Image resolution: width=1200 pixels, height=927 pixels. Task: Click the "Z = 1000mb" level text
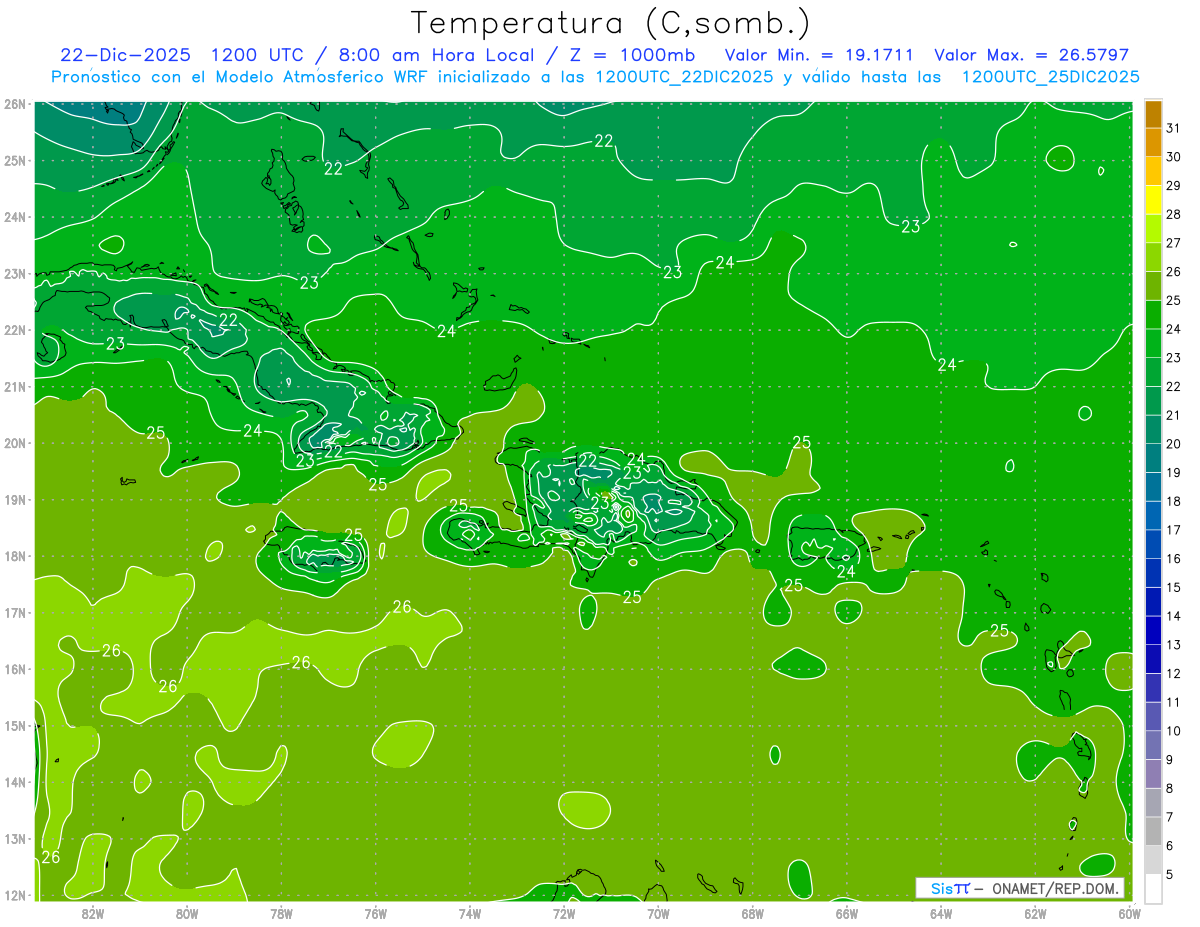[632, 55]
